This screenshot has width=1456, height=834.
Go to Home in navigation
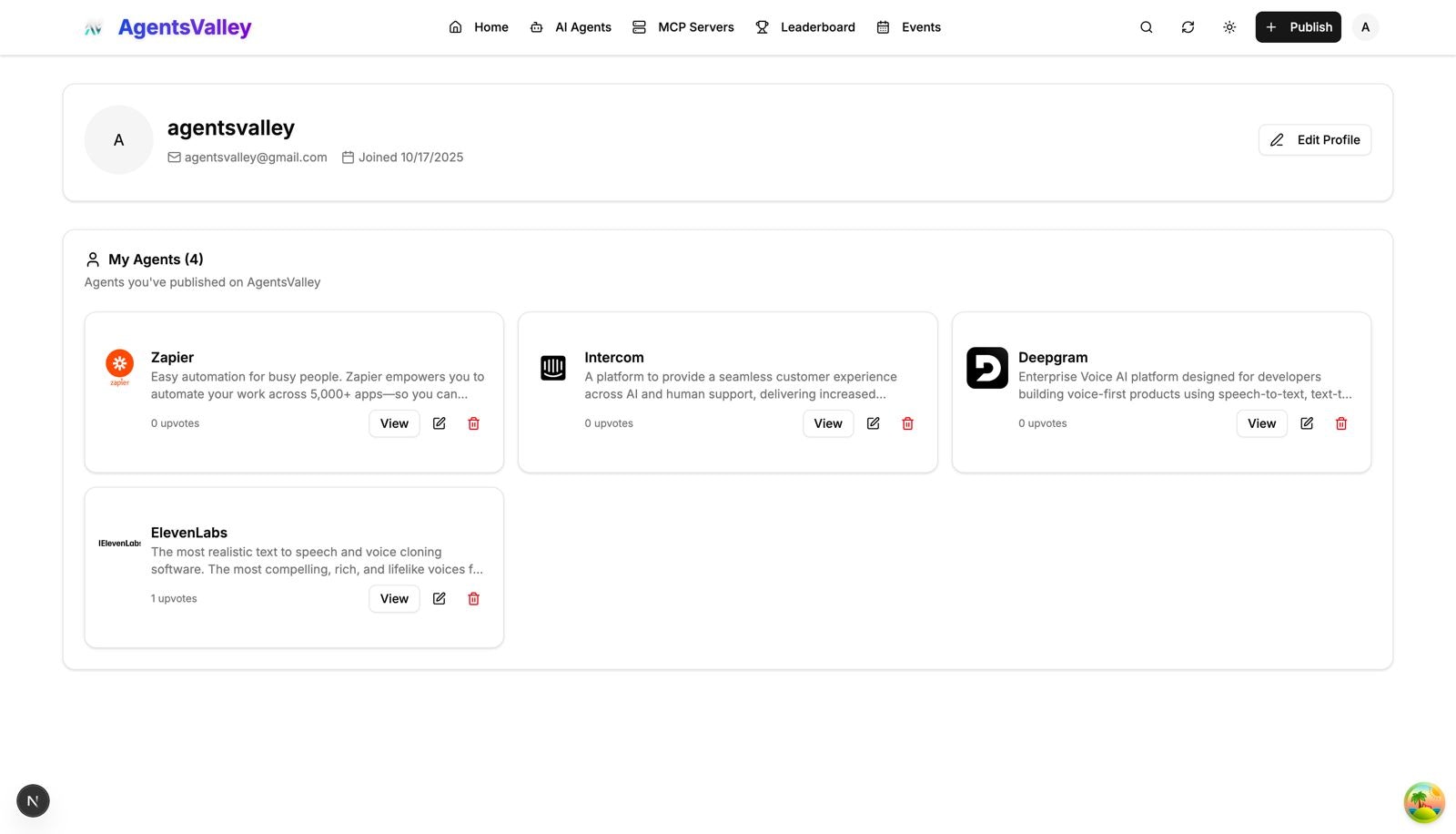[479, 27]
